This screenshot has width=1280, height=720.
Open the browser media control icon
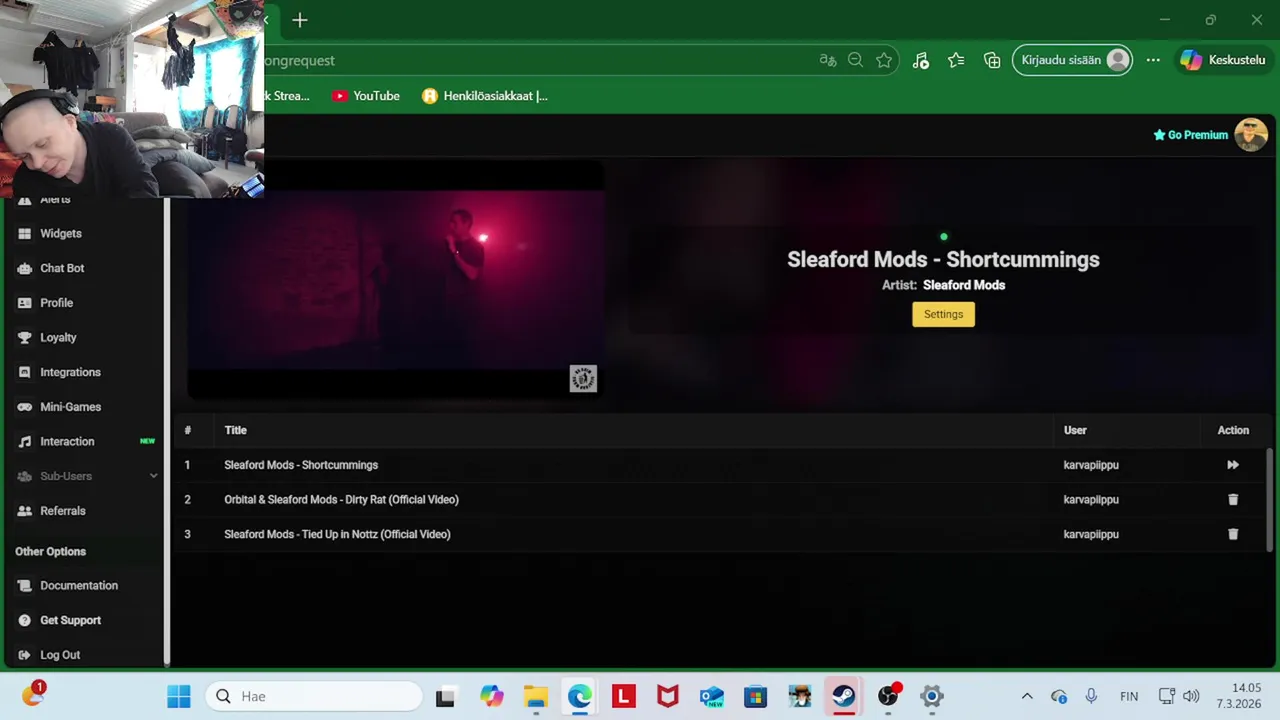click(920, 60)
